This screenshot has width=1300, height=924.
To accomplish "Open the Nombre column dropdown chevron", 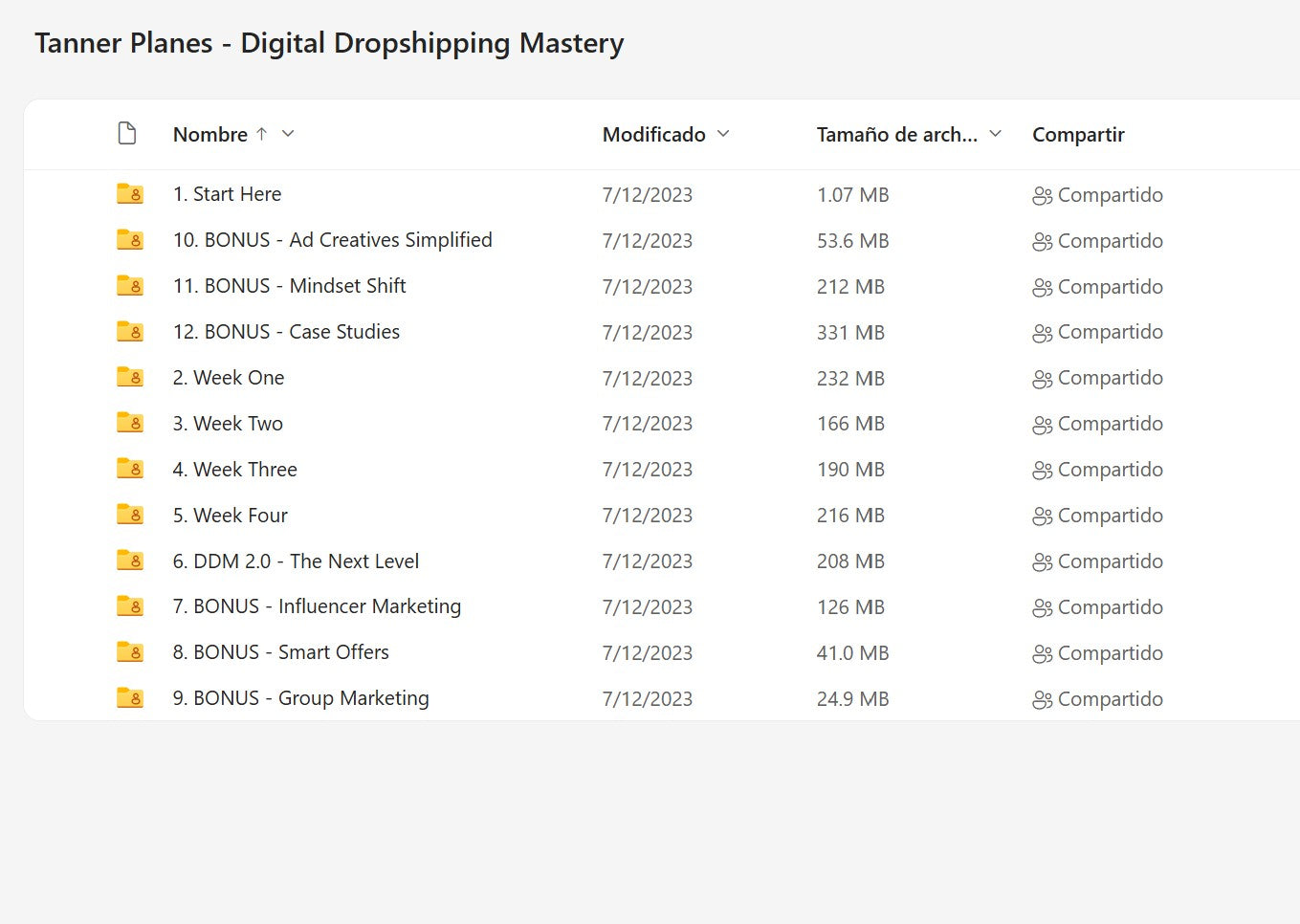I will point(288,134).
